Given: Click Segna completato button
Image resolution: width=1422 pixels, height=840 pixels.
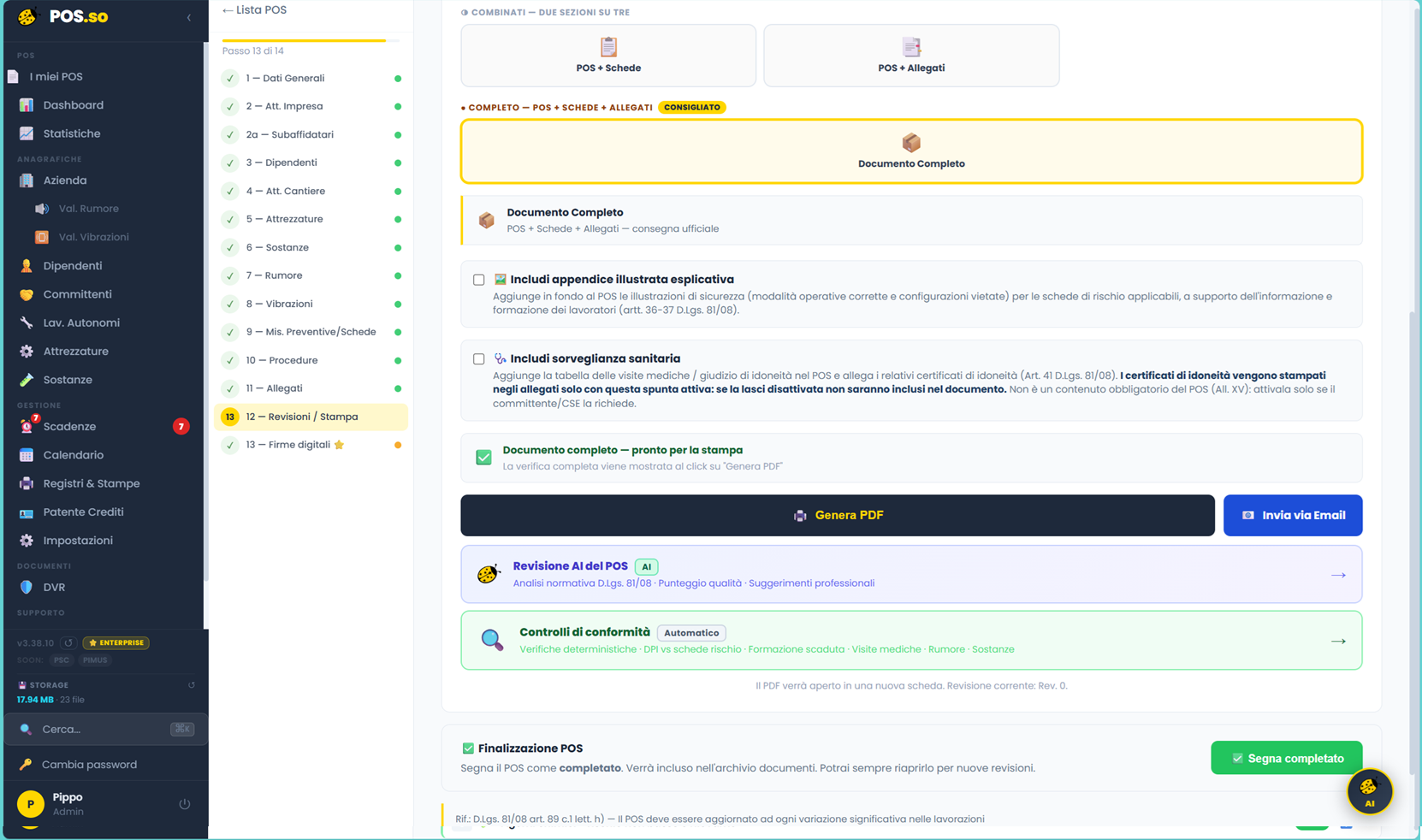Looking at the screenshot, I should 1287,758.
